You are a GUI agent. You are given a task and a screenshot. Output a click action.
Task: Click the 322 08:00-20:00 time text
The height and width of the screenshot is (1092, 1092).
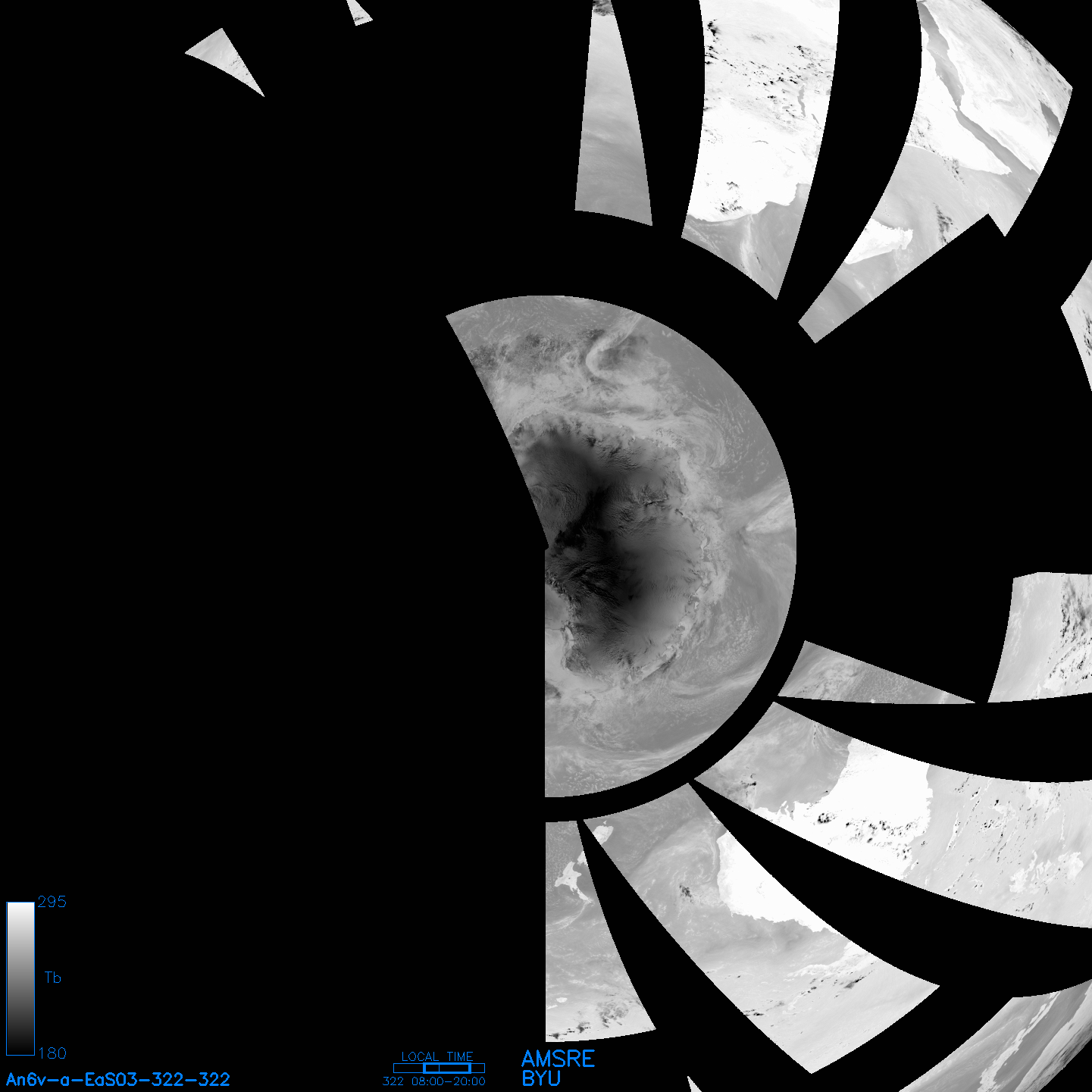click(434, 1081)
